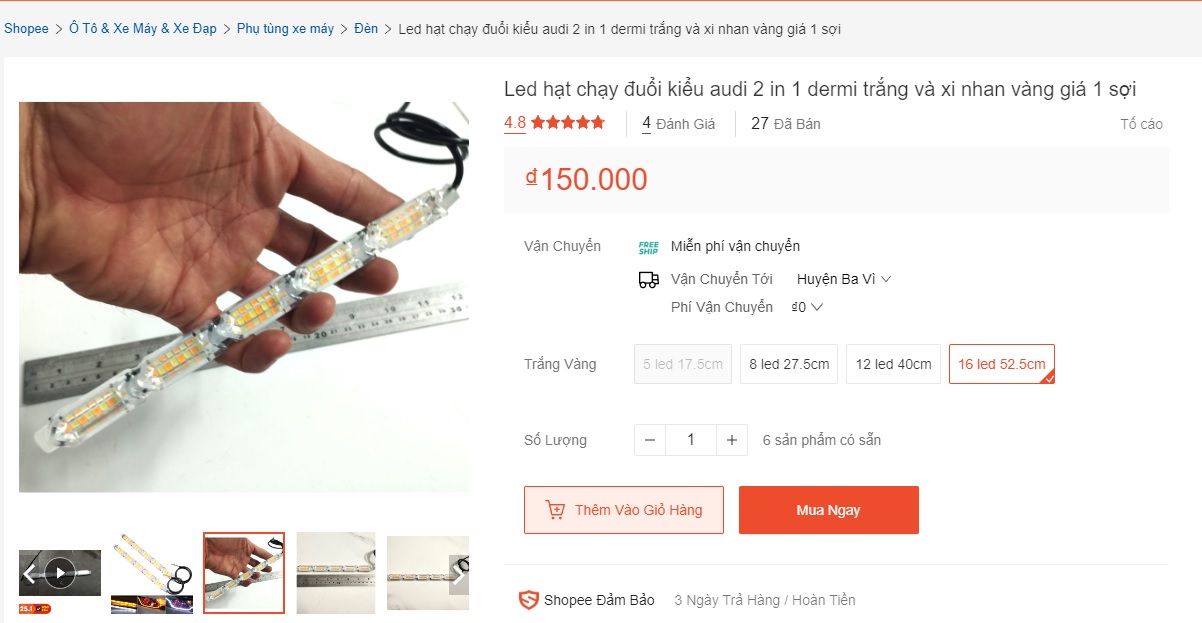Screen dimensions: 1202x623
Task: Click the Tố cáo report link
Action: (1141, 124)
